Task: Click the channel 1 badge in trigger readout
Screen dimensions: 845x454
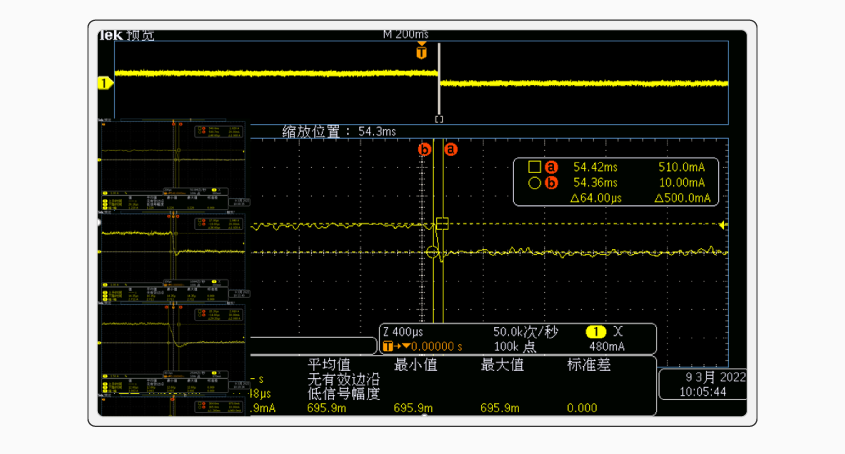Action: coord(596,332)
